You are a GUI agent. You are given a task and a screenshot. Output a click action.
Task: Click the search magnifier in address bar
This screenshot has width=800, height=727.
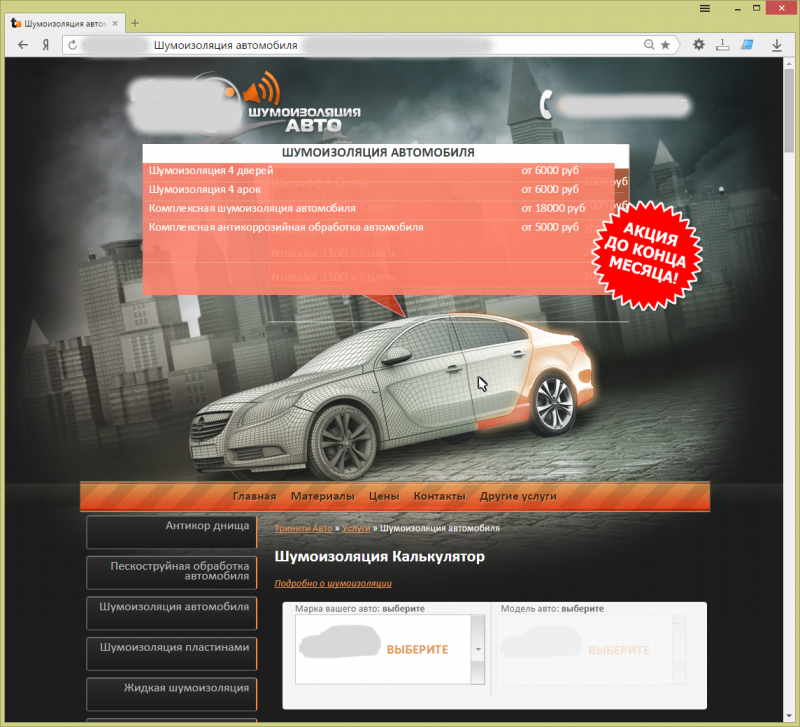point(649,45)
